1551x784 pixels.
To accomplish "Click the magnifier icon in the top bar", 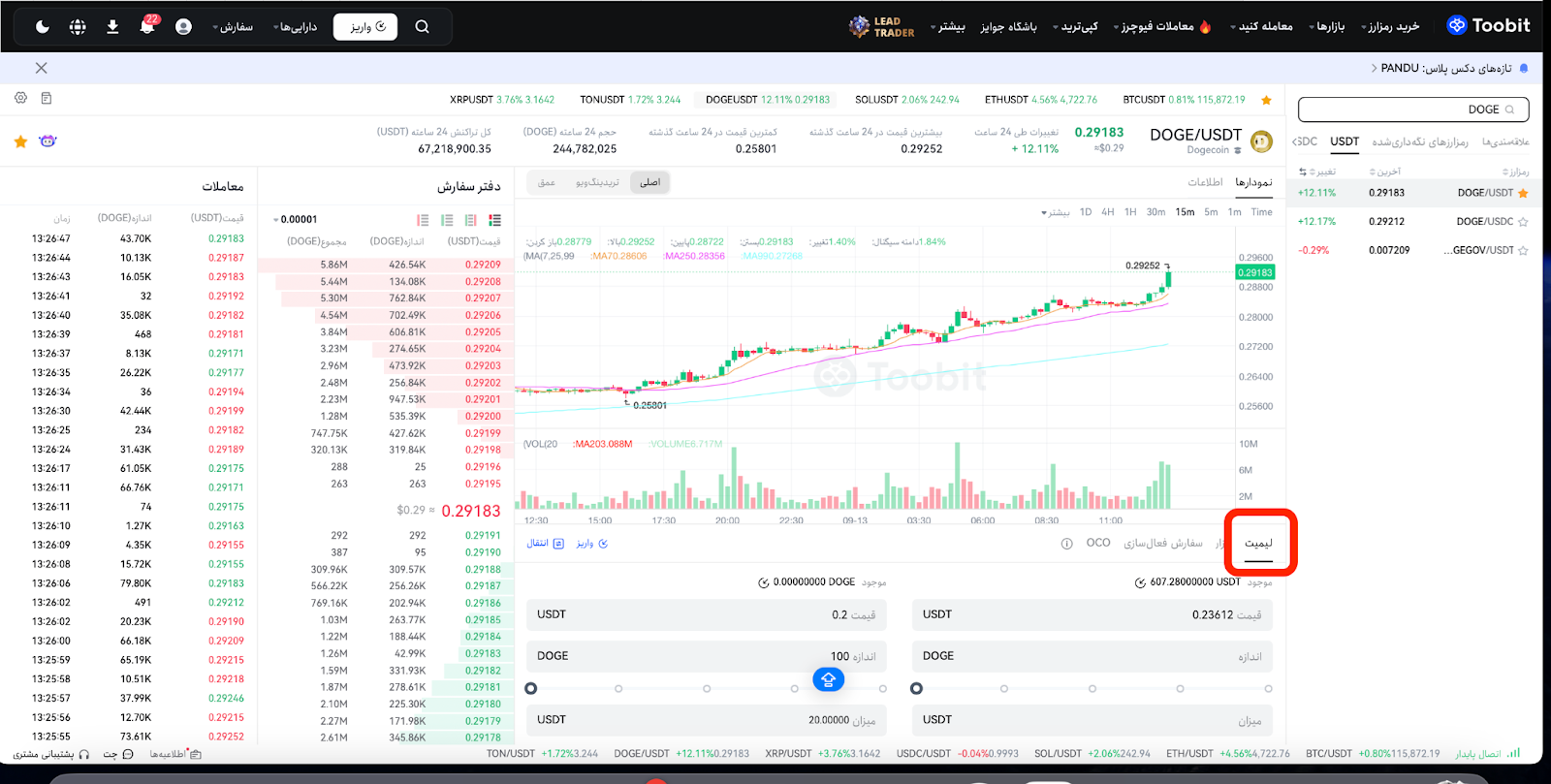I will coord(422,27).
